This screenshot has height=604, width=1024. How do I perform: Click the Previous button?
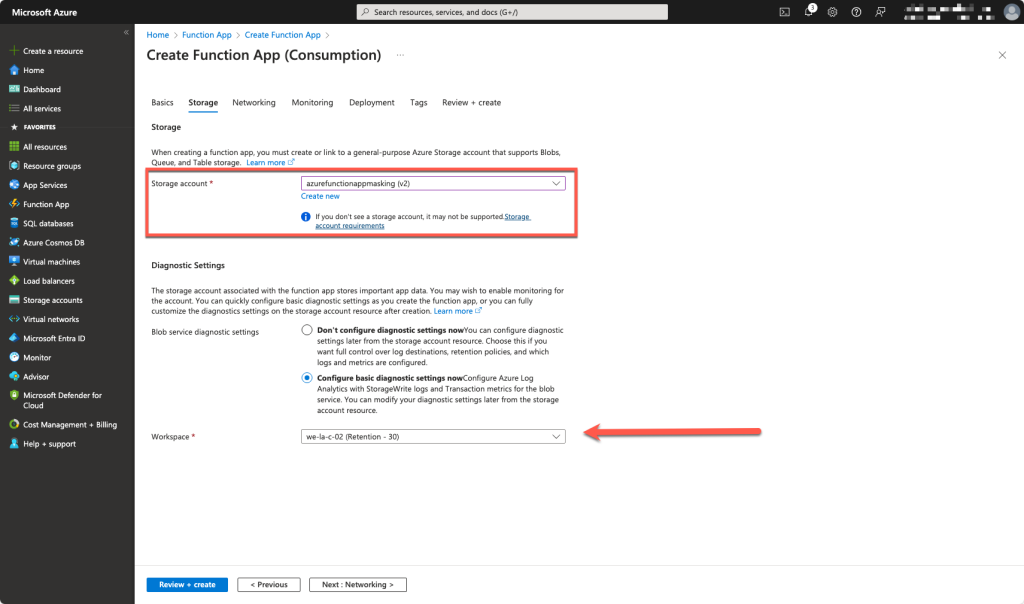point(269,584)
